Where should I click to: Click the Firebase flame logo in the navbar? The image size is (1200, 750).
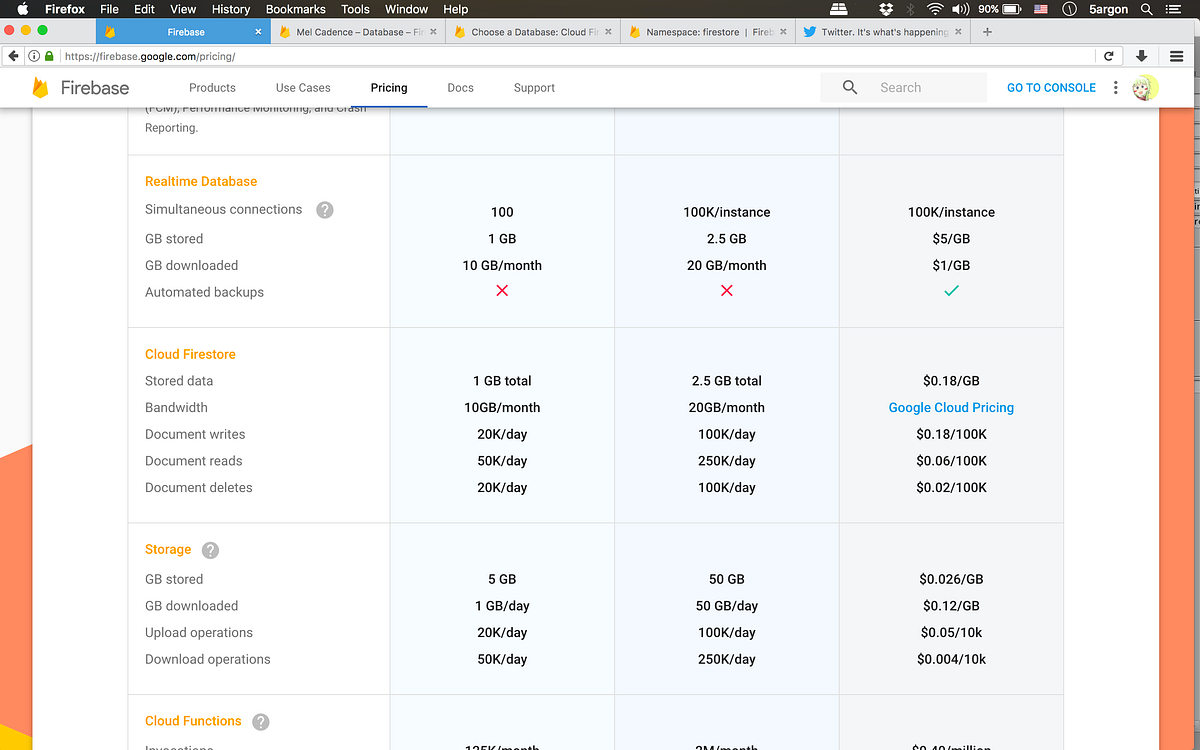[x=40, y=88]
